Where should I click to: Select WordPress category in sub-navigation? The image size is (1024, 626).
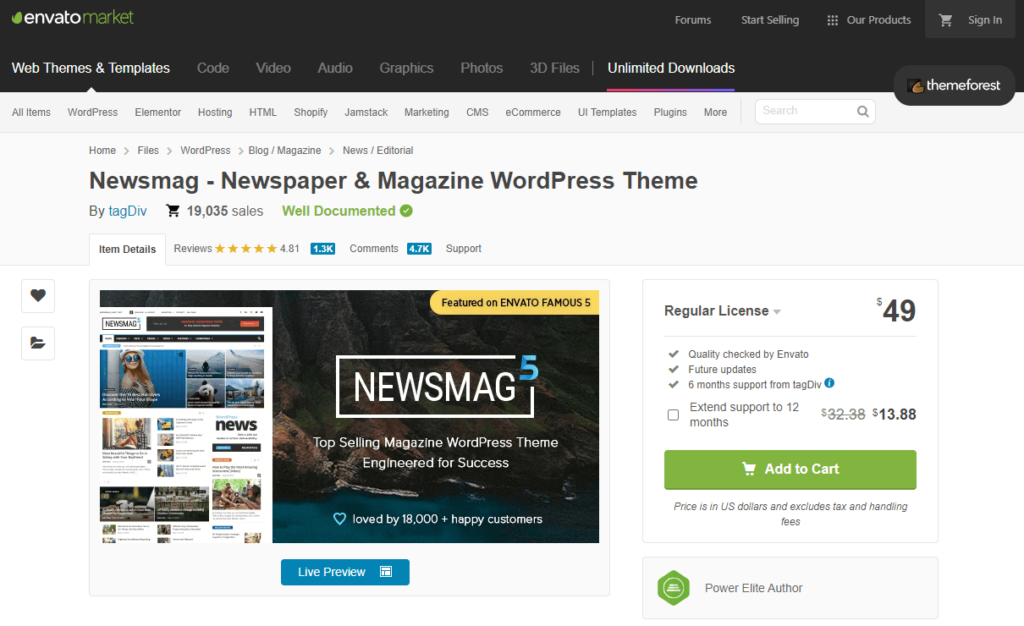[93, 112]
